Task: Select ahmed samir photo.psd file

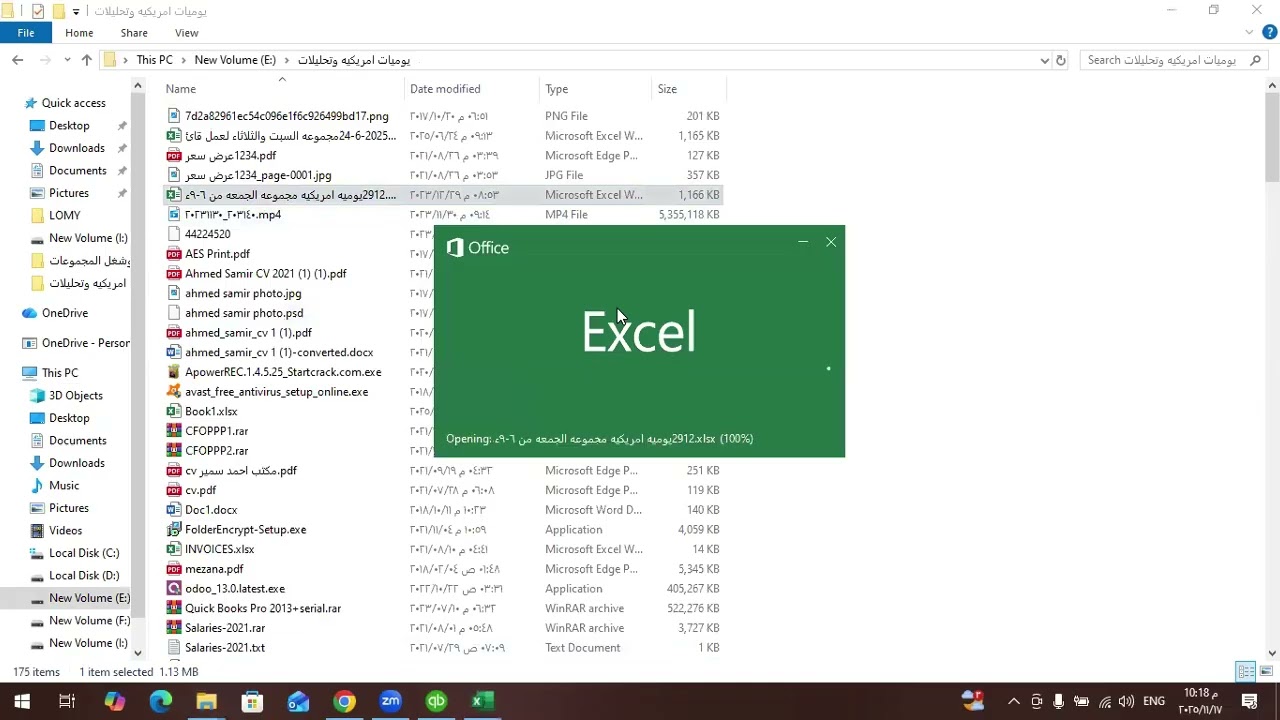Action: coord(243,313)
